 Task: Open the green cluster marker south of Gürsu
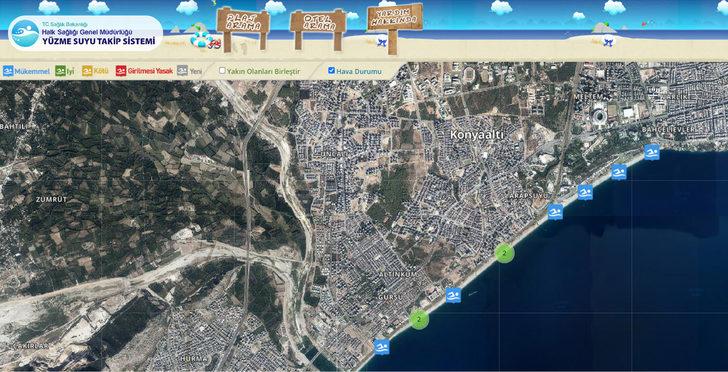[419, 320]
